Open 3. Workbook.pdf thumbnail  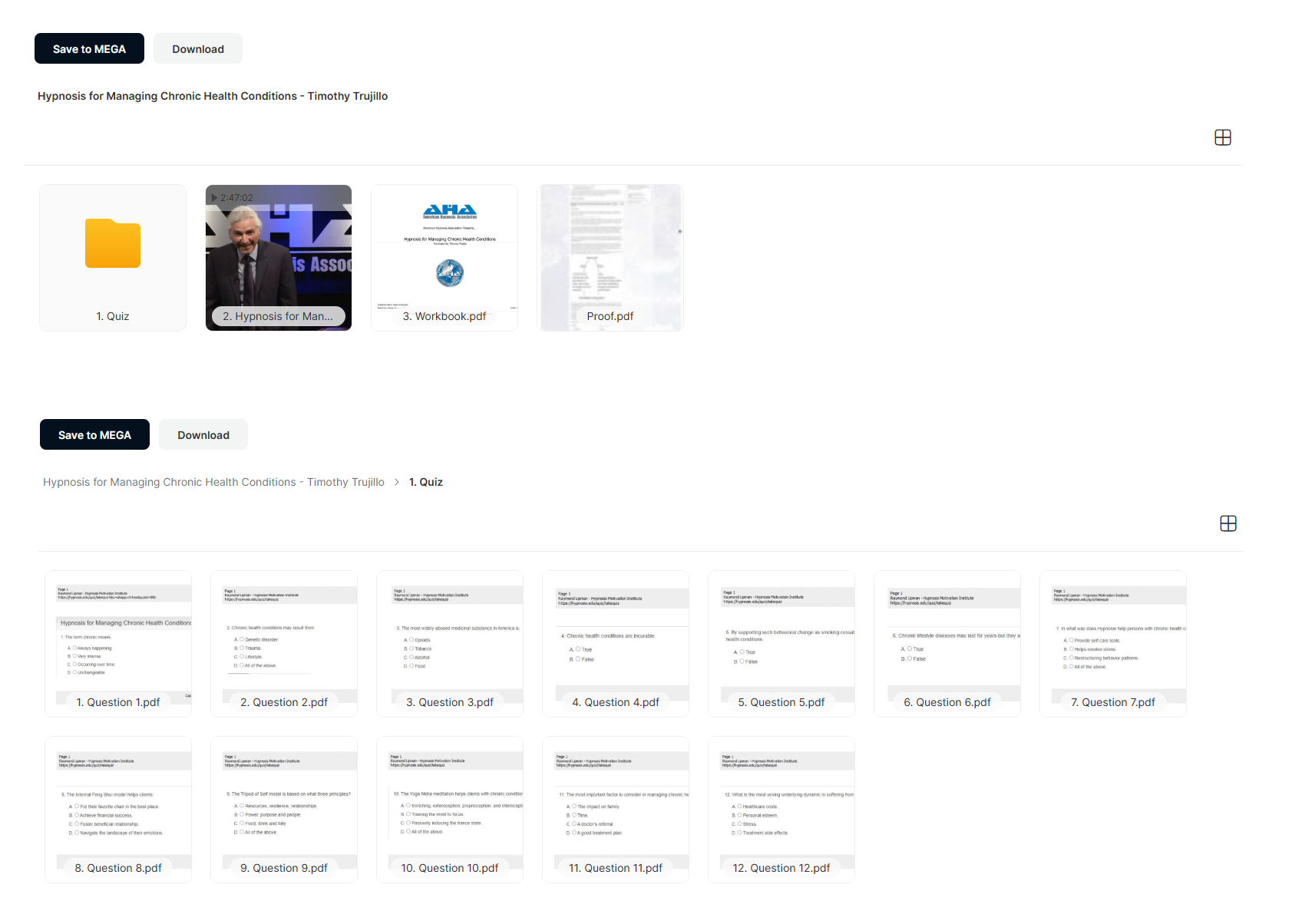click(444, 258)
